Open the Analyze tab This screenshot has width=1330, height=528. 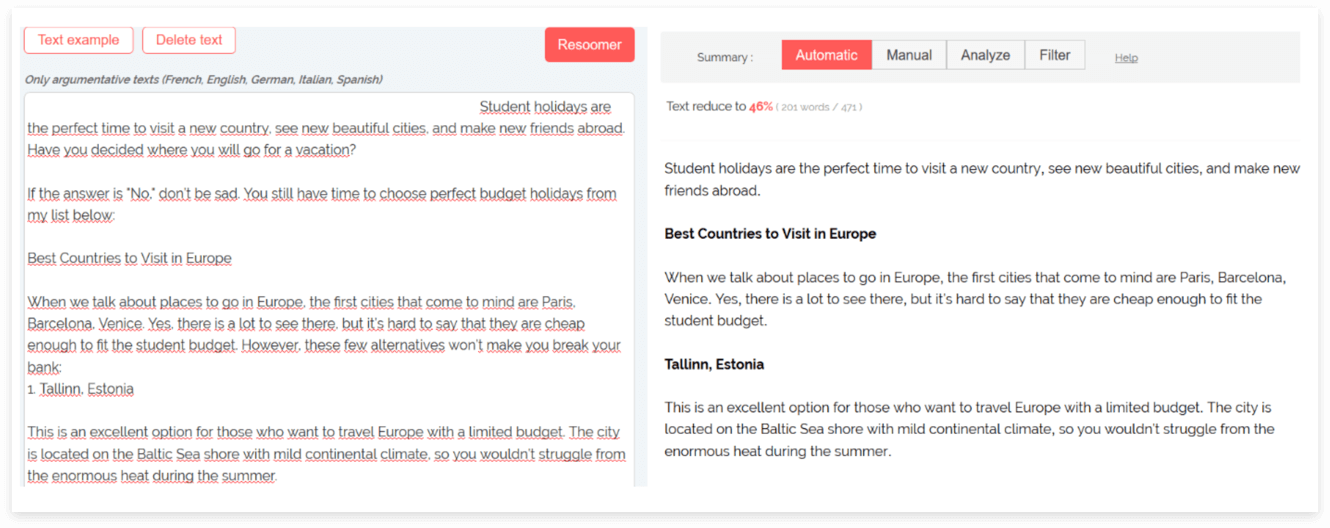pos(985,55)
